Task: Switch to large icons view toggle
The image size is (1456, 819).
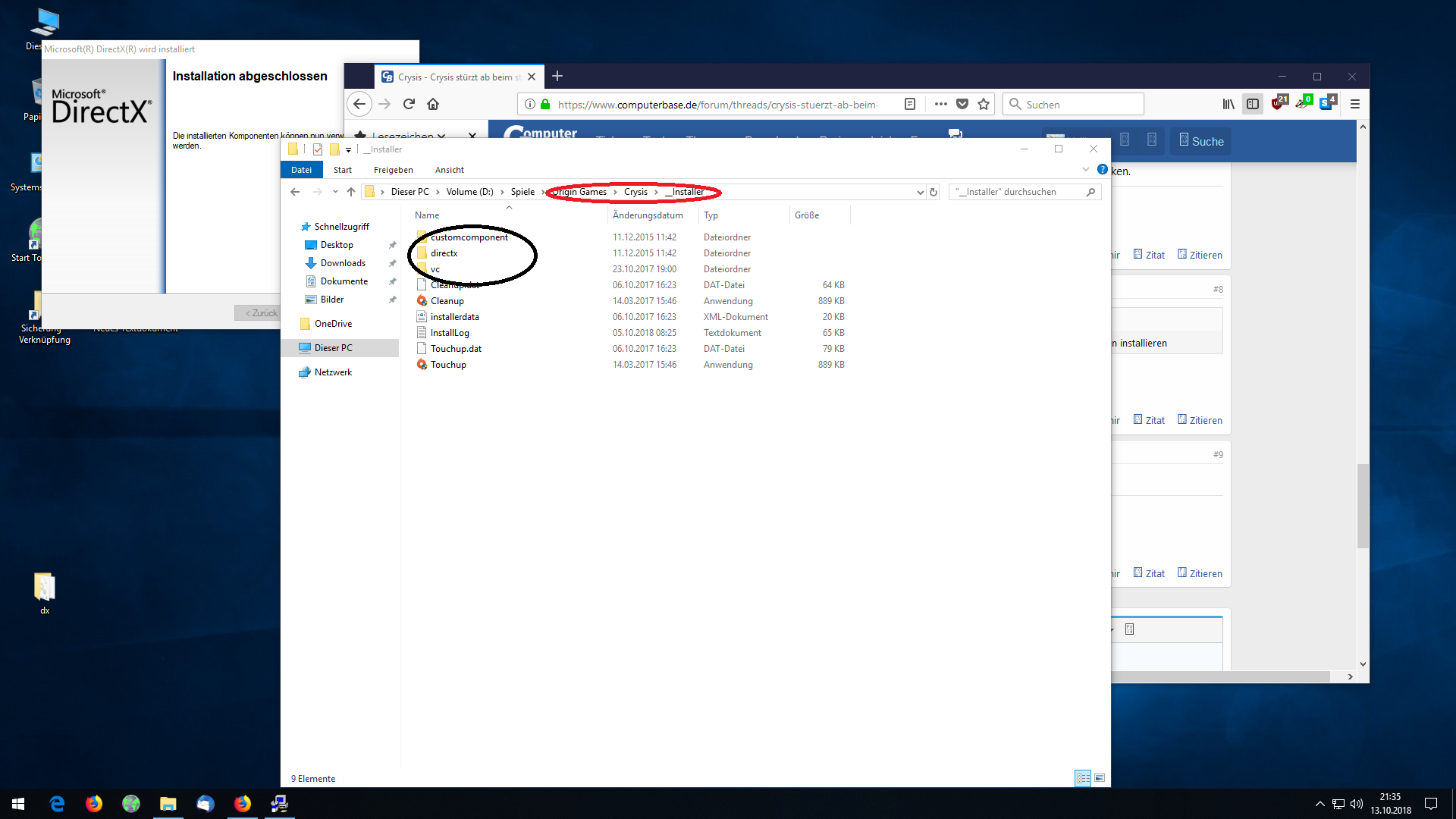Action: [1100, 778]
